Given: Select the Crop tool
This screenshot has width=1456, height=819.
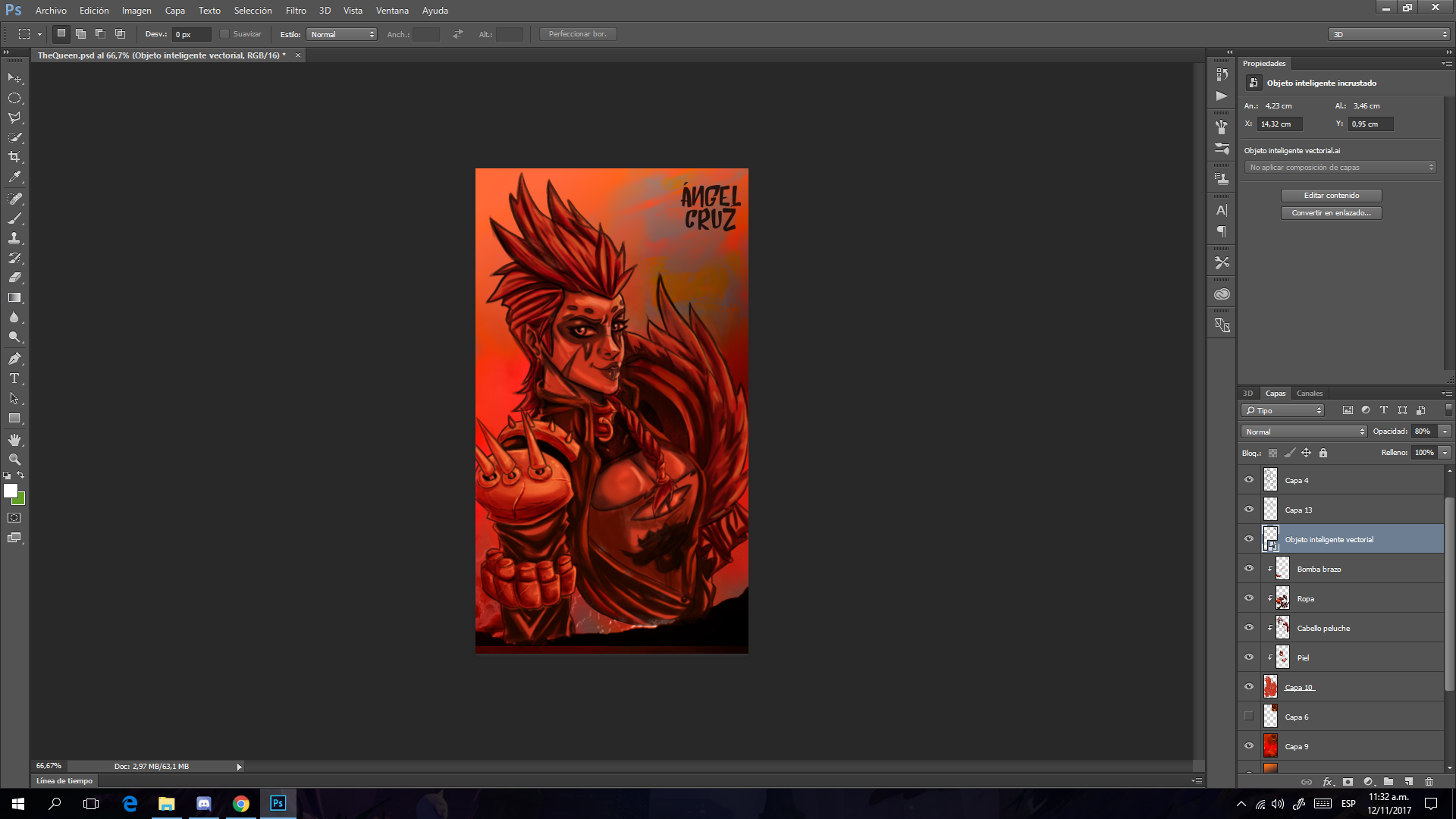Looking at the screenshot, I should tap(14, 157).
